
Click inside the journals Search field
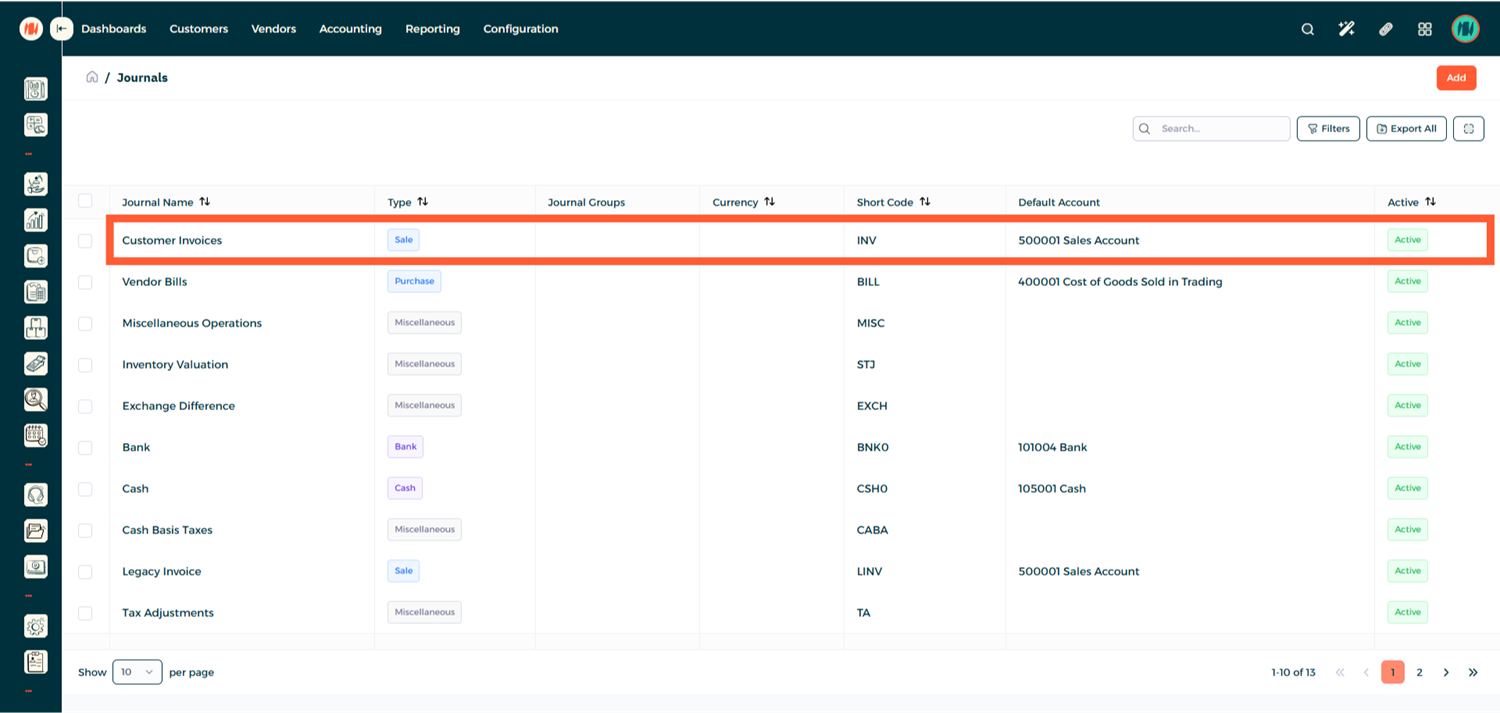(1222, 129)
